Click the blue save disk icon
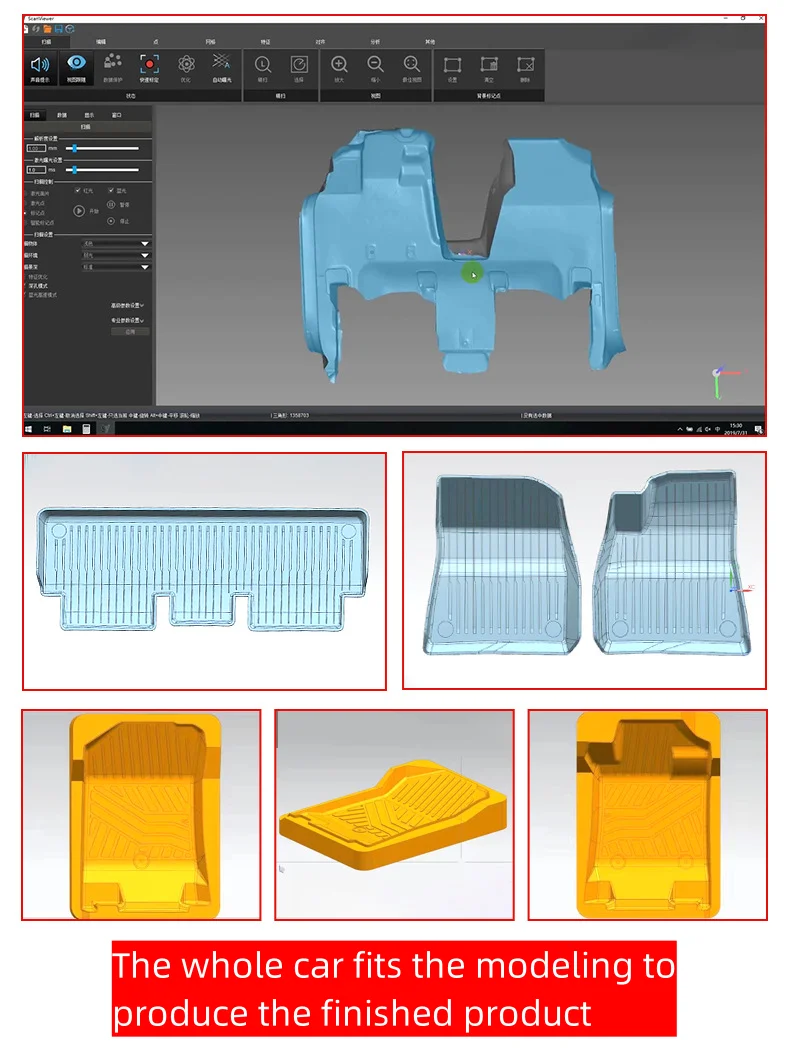Screen dimensions: 790x1059 click(59, 29)
